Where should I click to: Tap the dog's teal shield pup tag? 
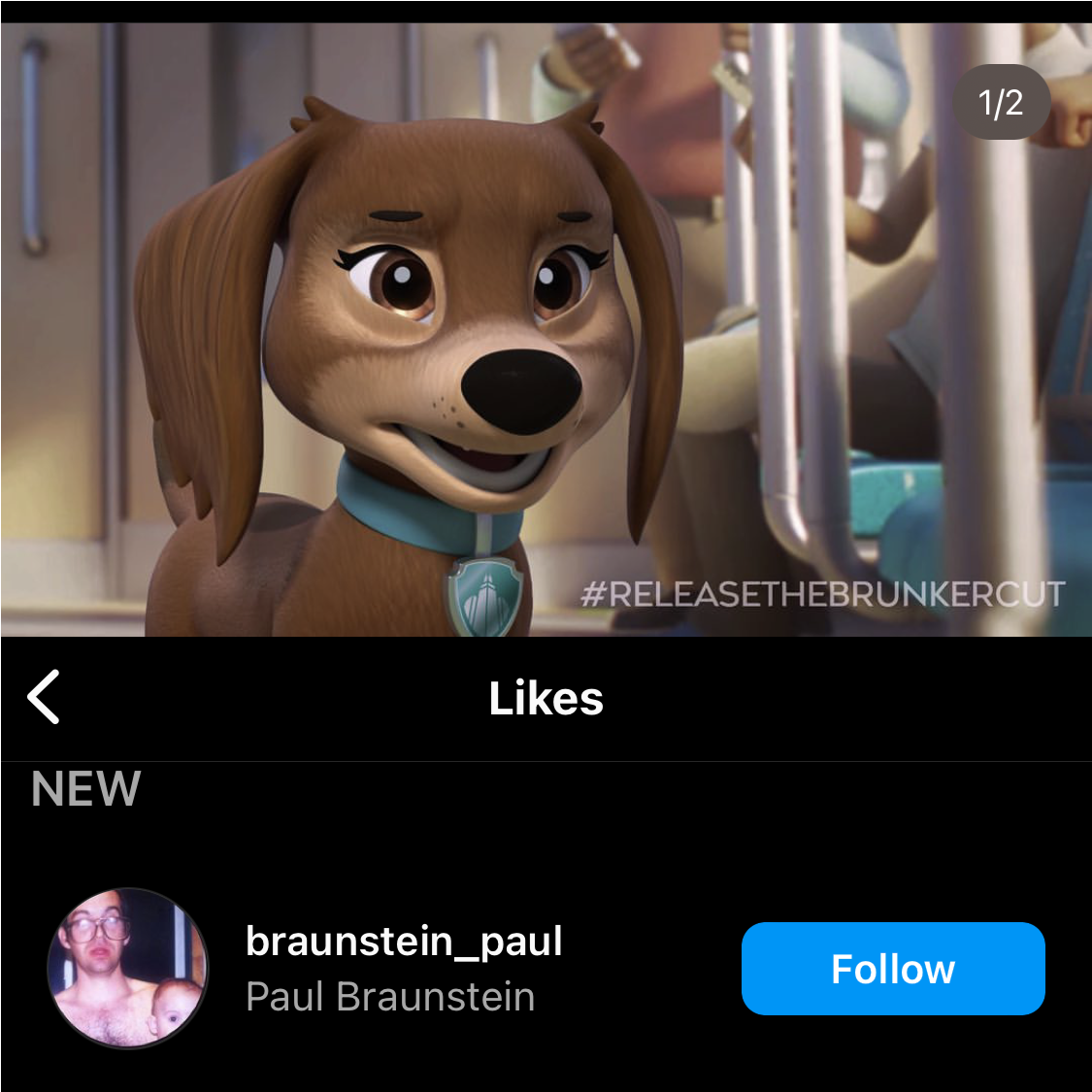click(484, 596)
